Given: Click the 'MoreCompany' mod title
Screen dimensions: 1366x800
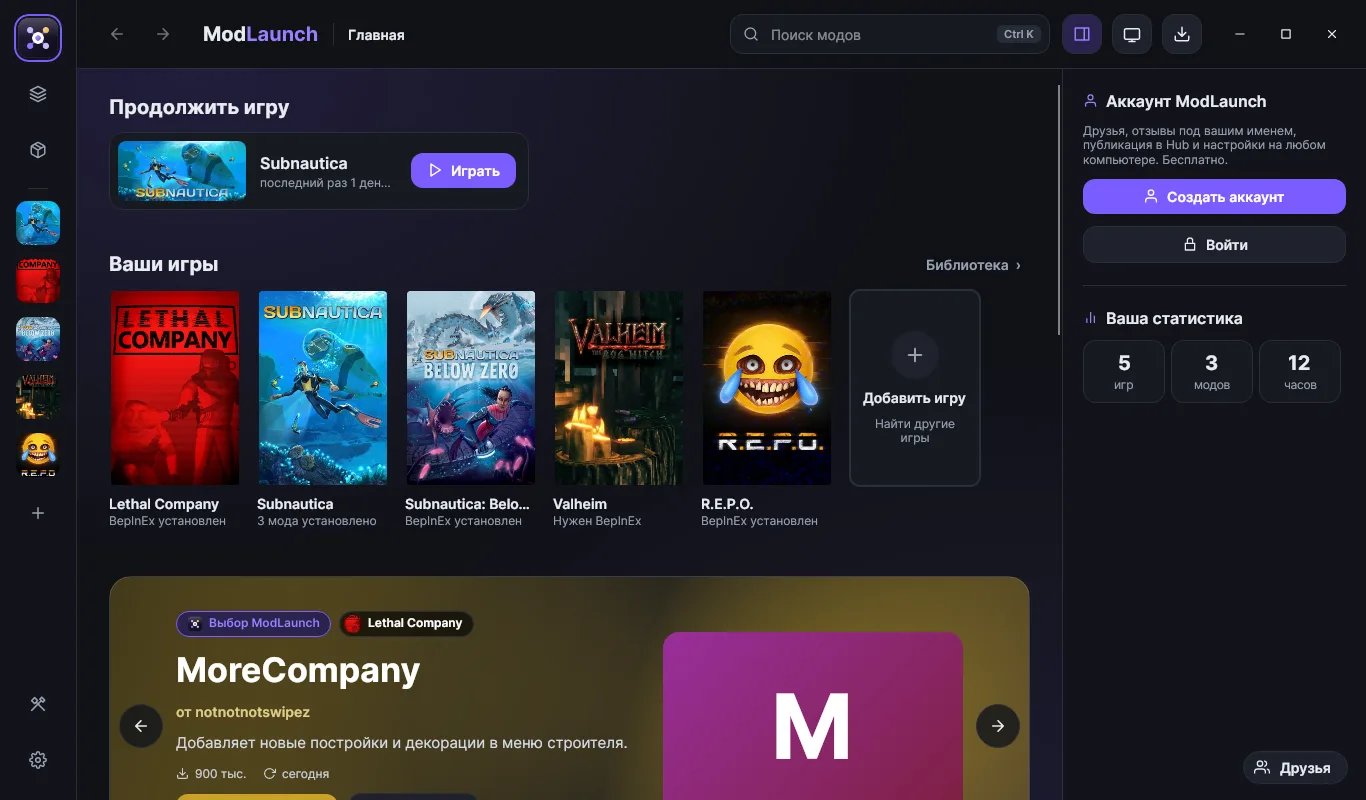Looking at the screenshot, I should coord(298,670).
